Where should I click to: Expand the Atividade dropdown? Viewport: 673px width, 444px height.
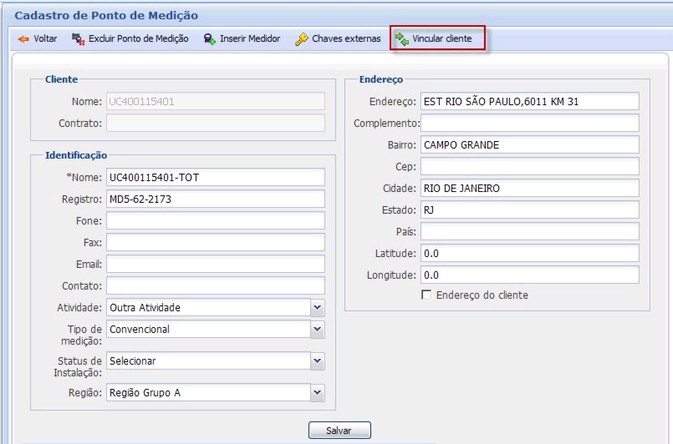tap(318, 307)
